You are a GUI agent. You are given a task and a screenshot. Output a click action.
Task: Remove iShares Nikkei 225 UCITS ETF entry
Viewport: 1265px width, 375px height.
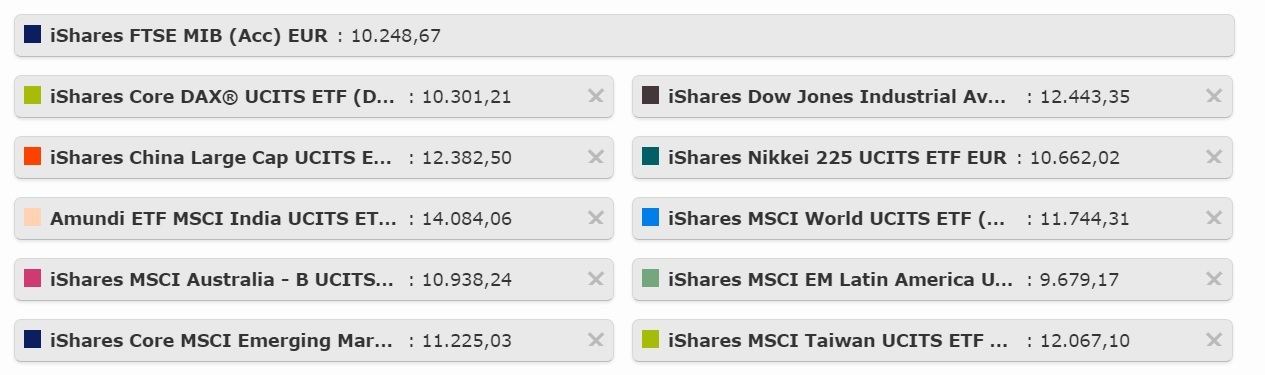pos(1214,157)
